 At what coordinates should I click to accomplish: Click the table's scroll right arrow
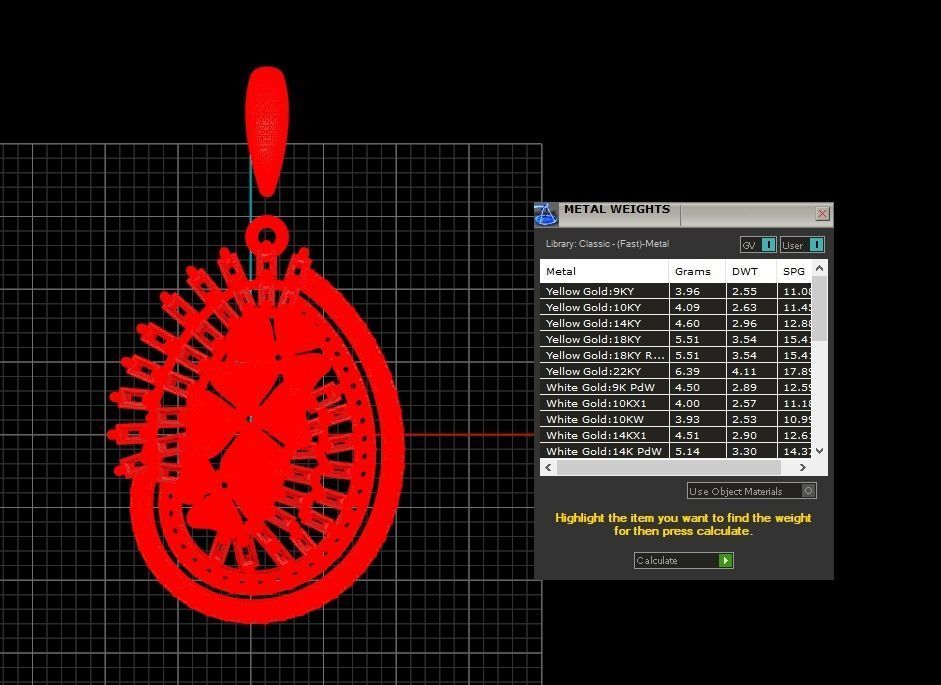point(803,467)
